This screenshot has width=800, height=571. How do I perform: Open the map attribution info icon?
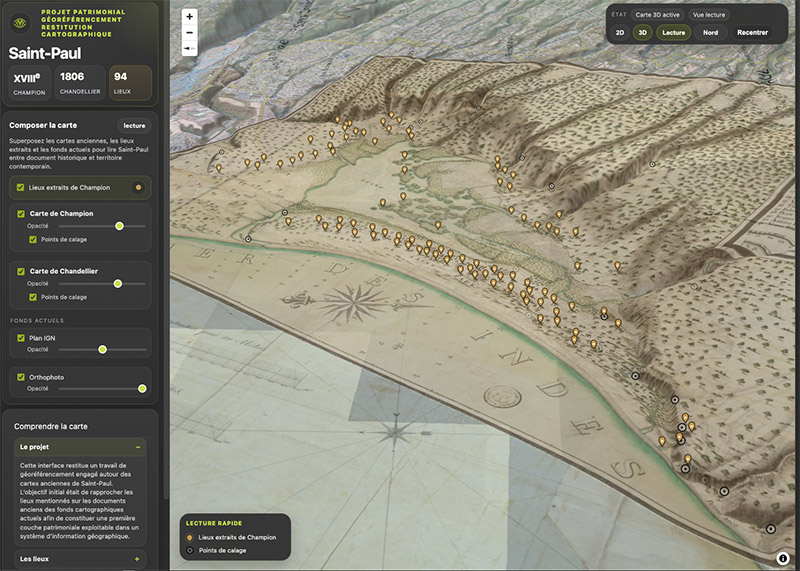point(782,558)
